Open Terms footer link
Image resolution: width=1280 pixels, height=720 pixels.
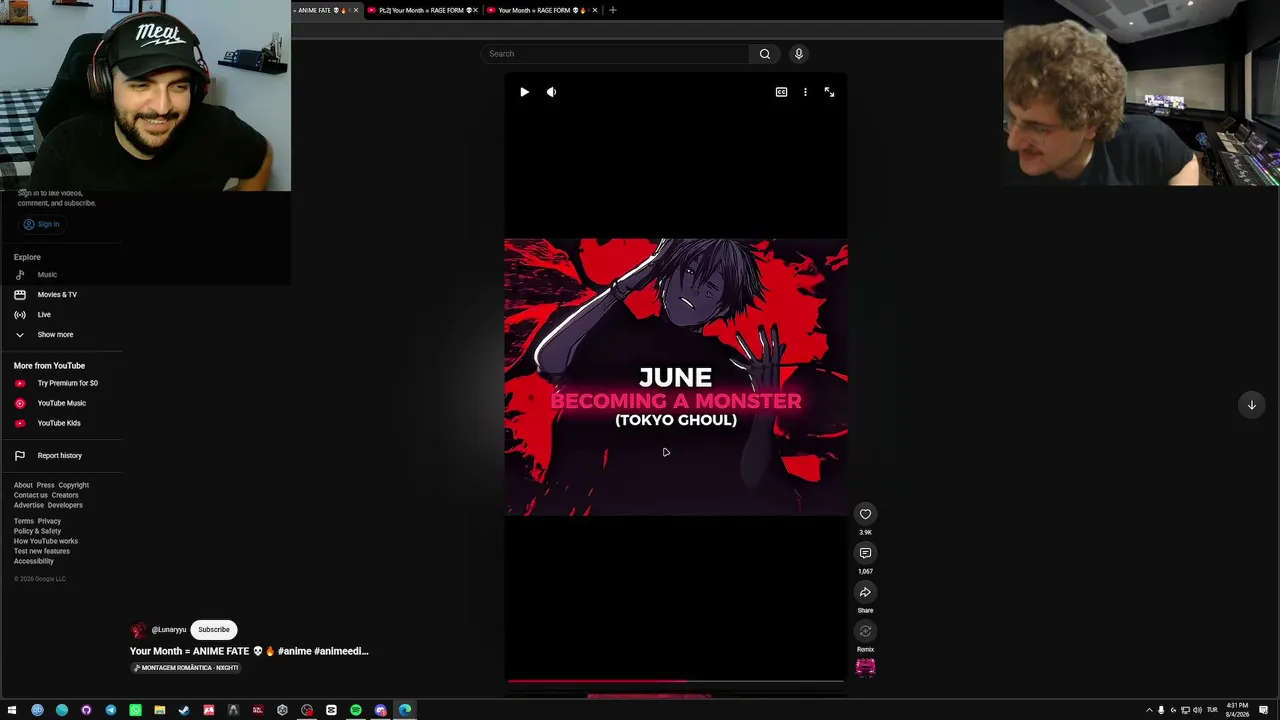[x=24, y=521]
